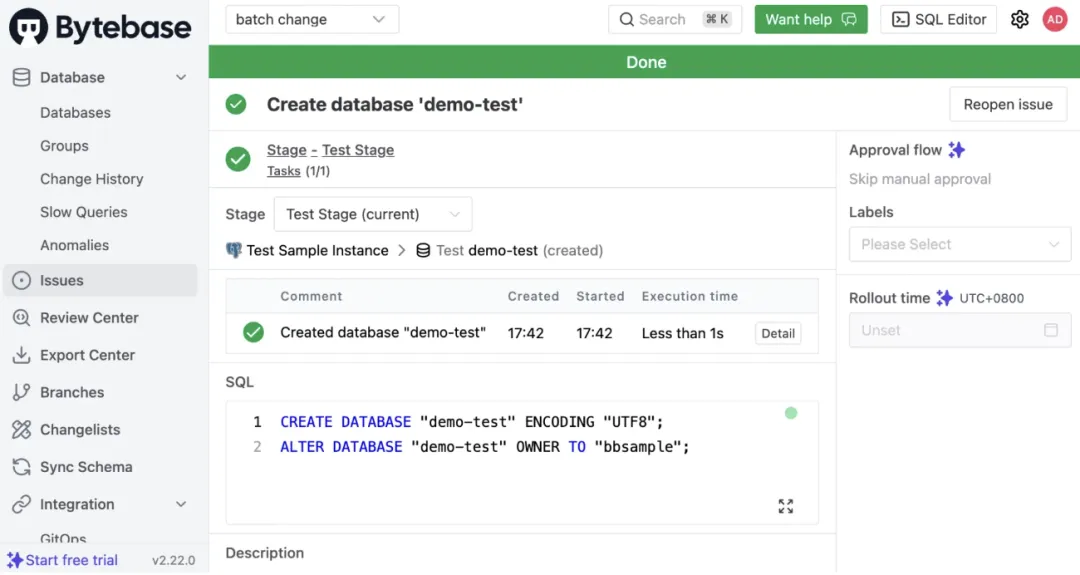Expand the Integration sidebar section

181,505
